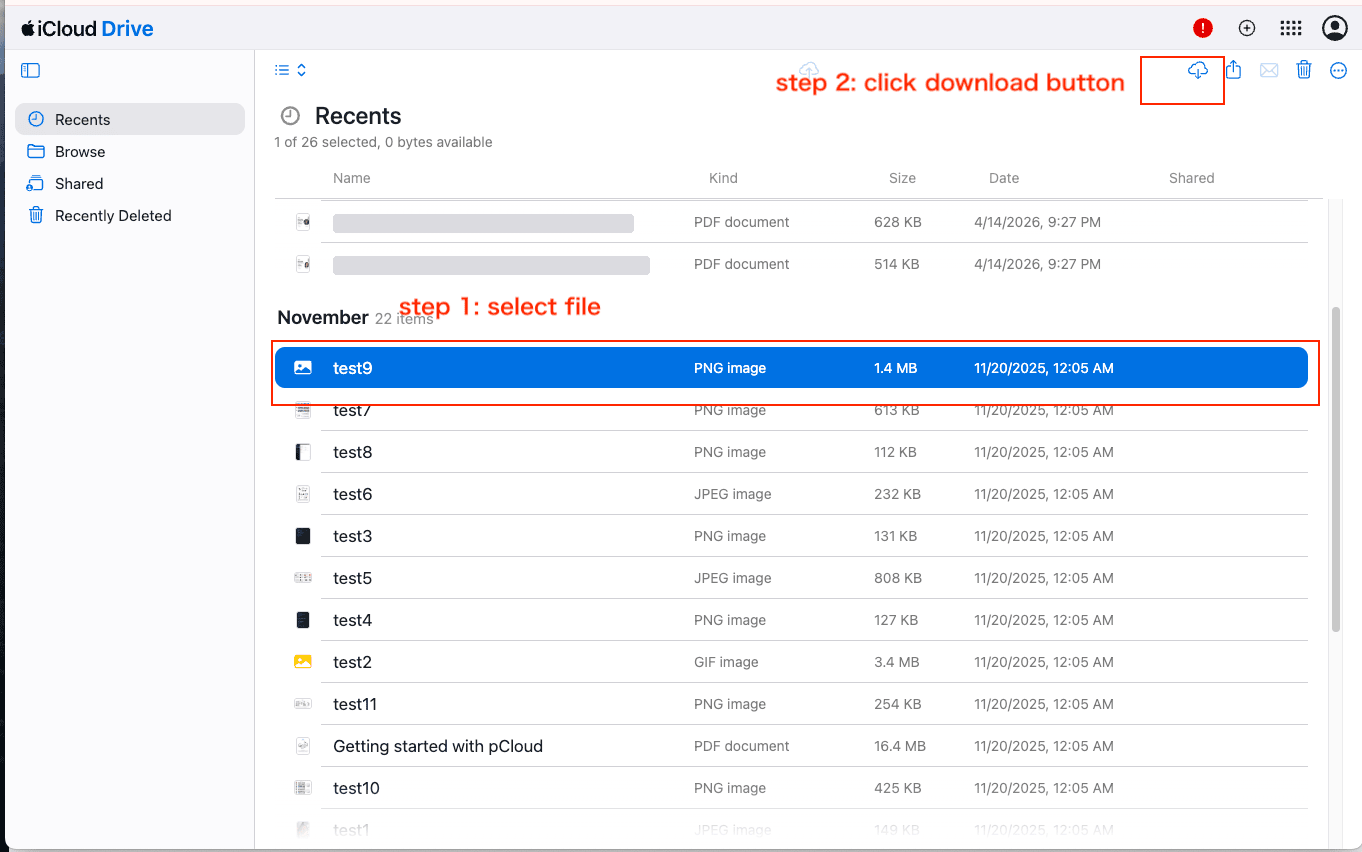Select the test5 file name
This screenshot has width=1362, height=852.
click(353, 578)
